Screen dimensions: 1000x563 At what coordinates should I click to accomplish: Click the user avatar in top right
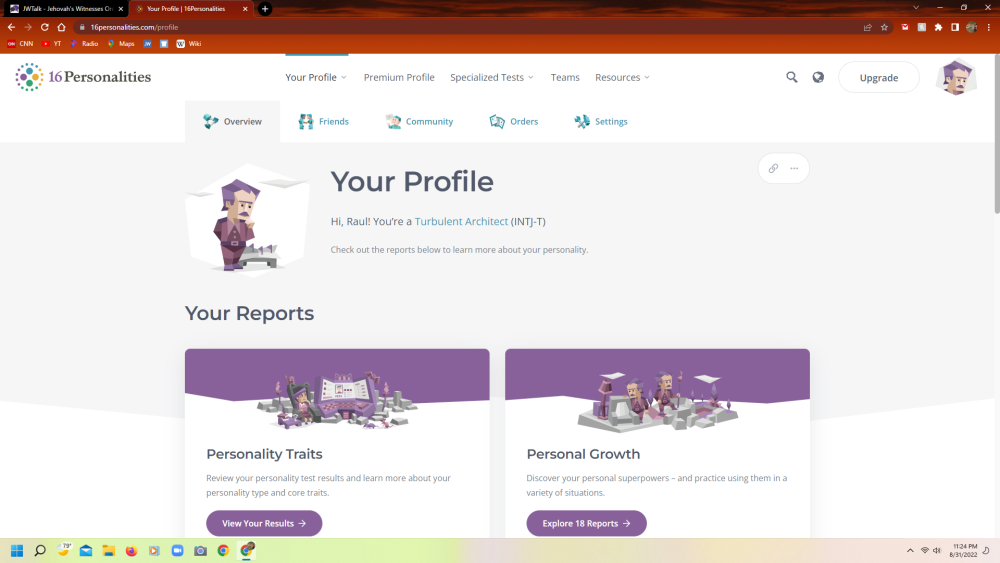point(956,77)
